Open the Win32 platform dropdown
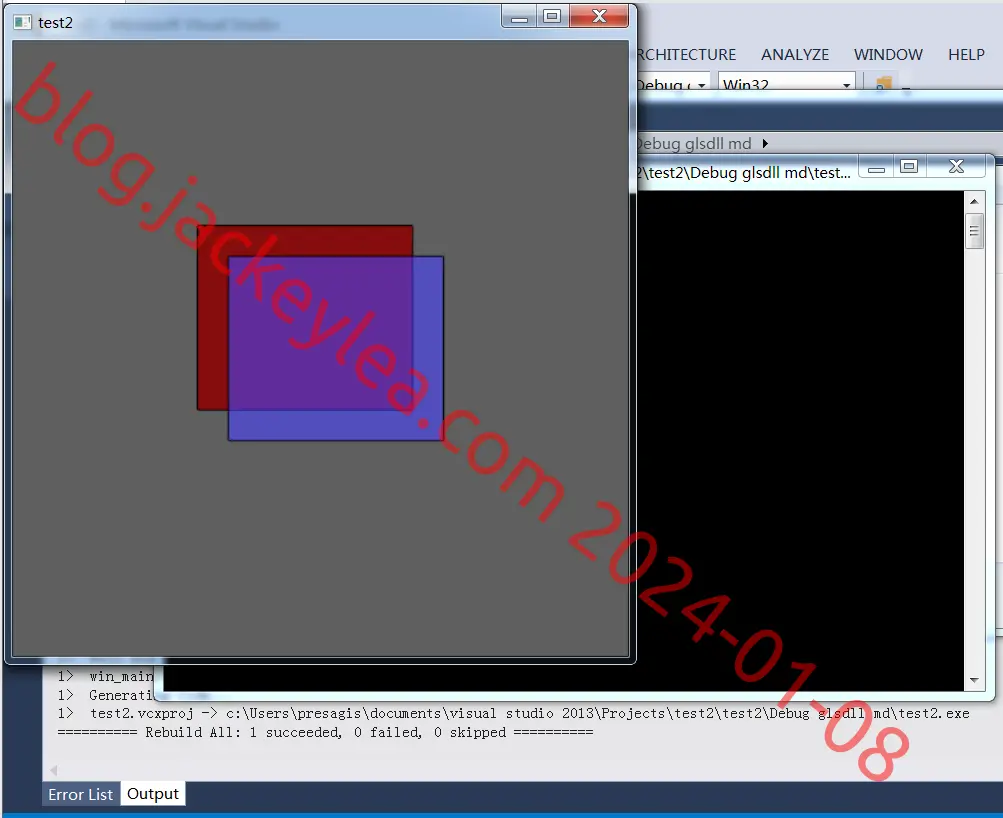This screenshot has width=1003, height=818. (787, 84)
